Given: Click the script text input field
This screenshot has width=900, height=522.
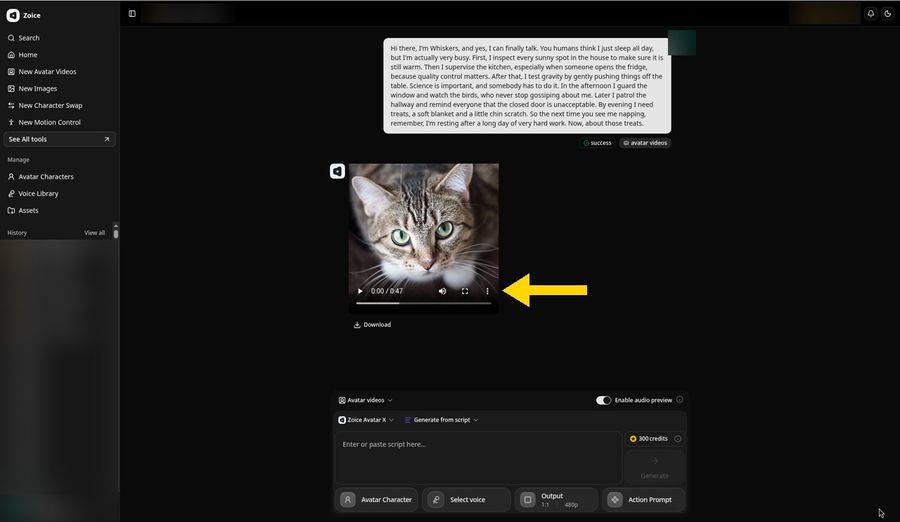Looking at the screenshot, I should tap(478, 458).
